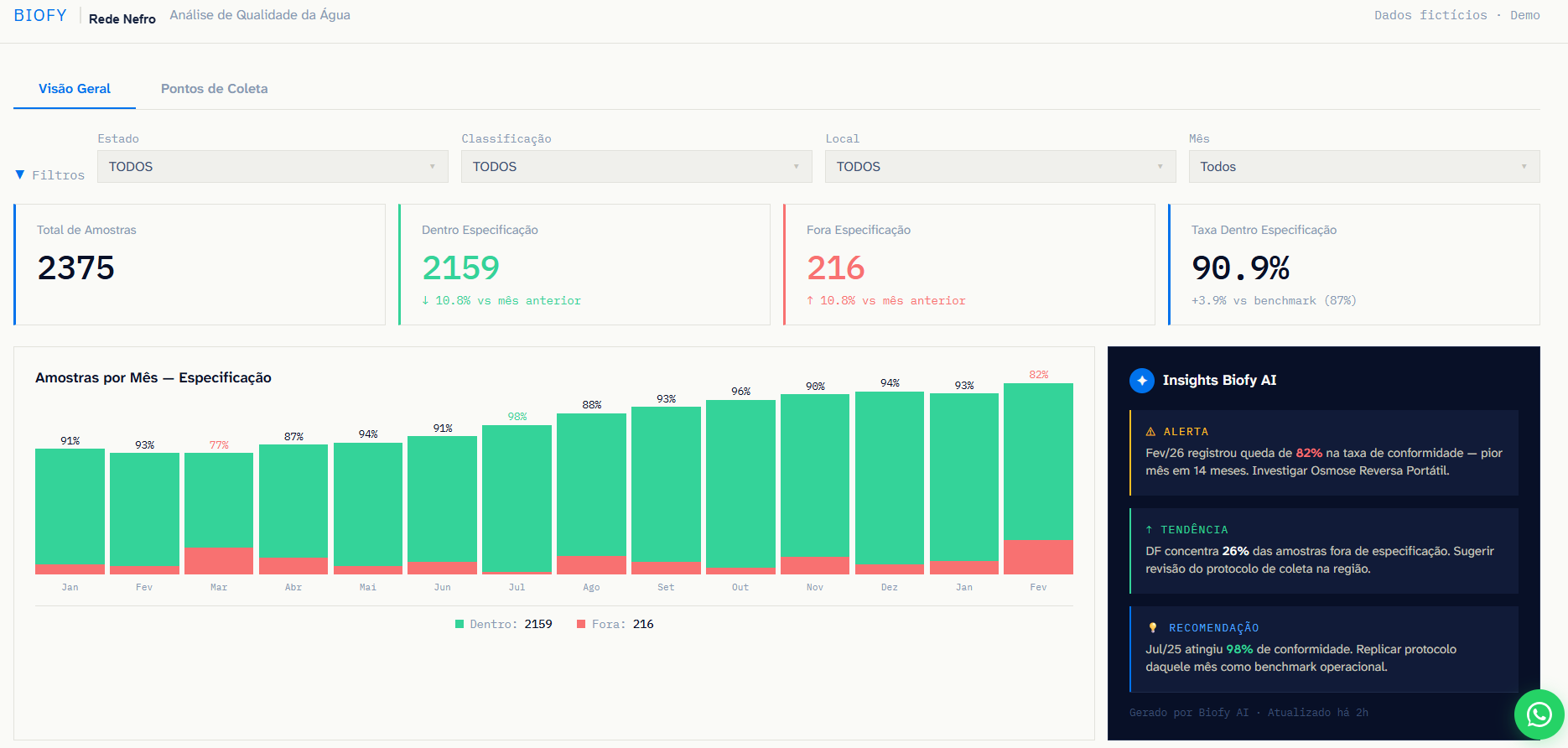Click the 216 Fora Especificação value

(835, 268)
